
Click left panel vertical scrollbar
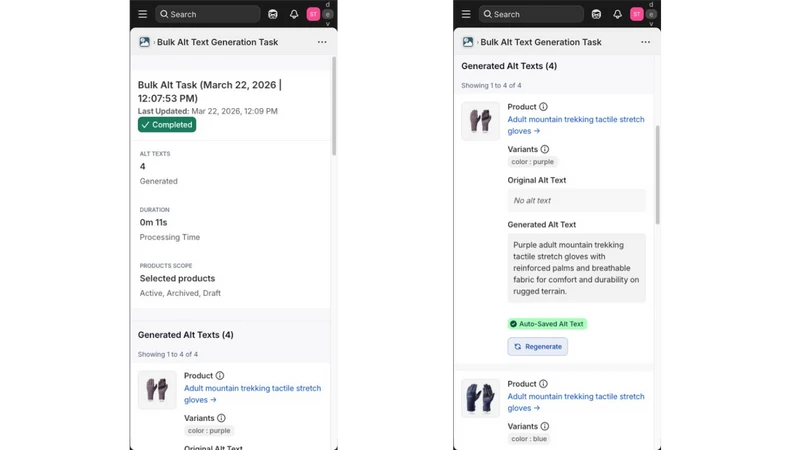tap(334, 106)
